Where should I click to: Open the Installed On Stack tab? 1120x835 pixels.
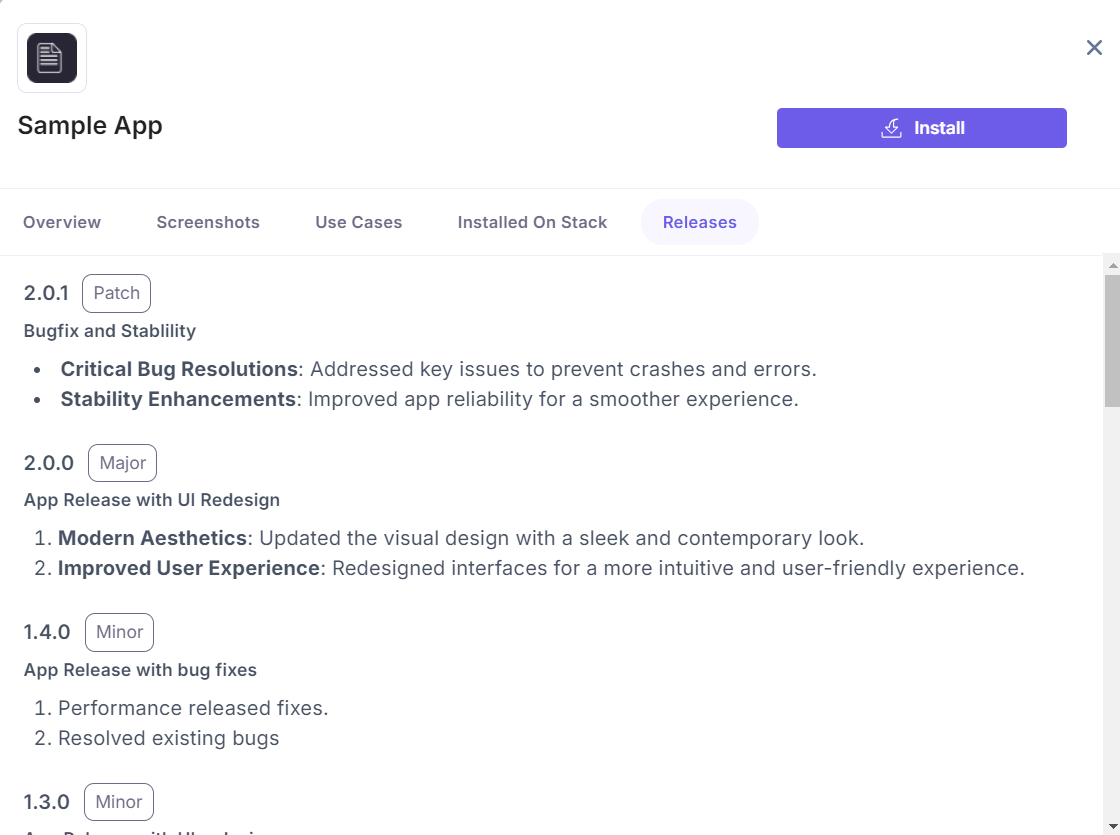[532, 222]
